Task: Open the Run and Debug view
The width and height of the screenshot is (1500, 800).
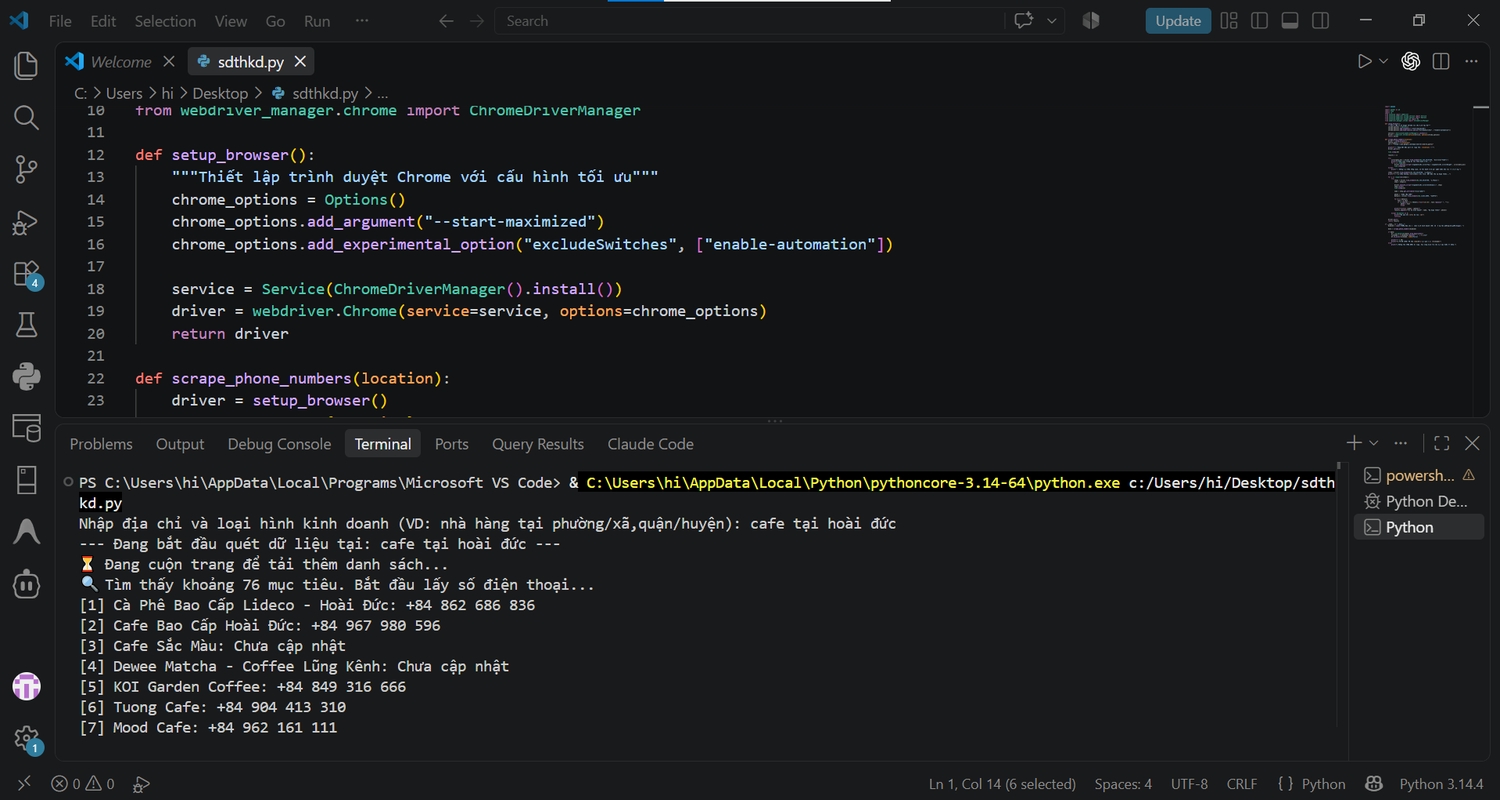Action: [26, 222]
